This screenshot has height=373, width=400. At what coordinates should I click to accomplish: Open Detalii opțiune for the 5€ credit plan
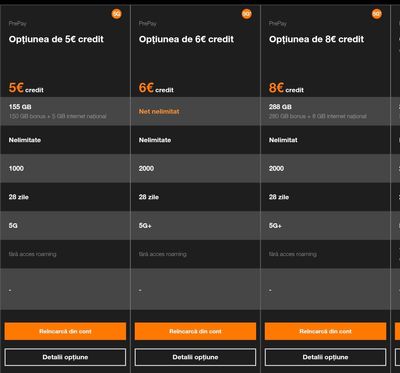click(65, 357)
